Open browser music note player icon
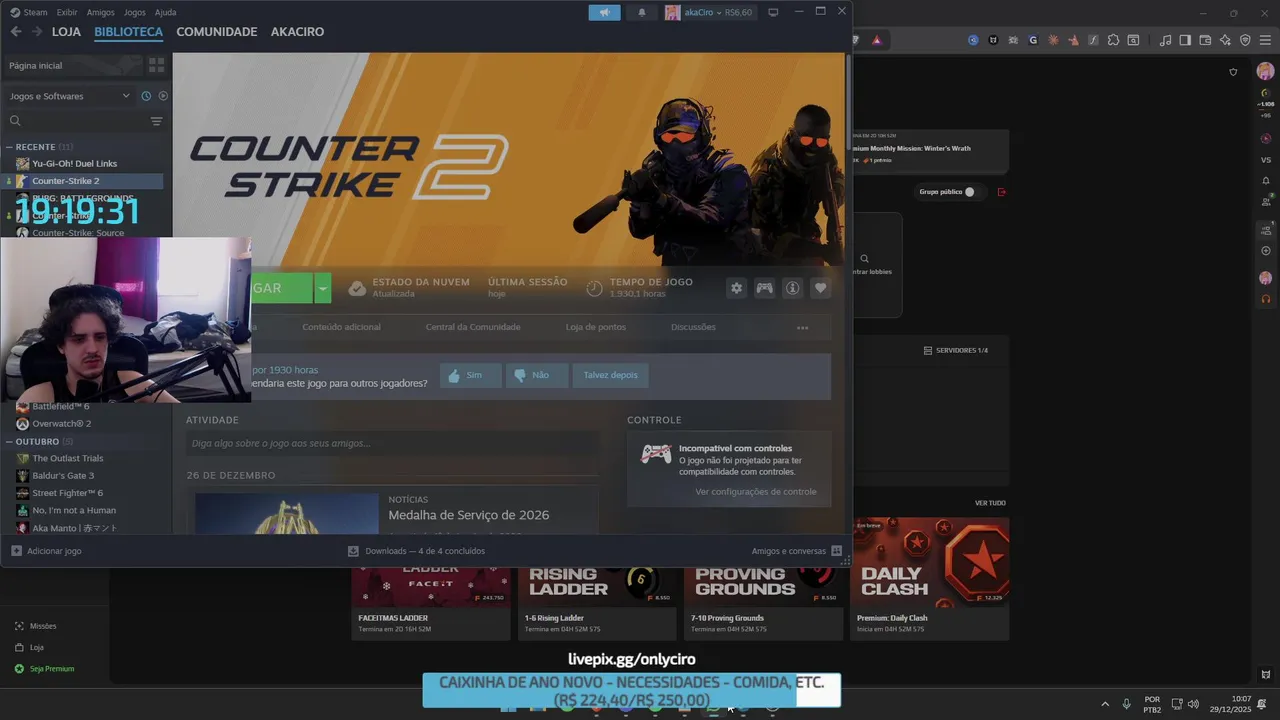 [1165, 40]
